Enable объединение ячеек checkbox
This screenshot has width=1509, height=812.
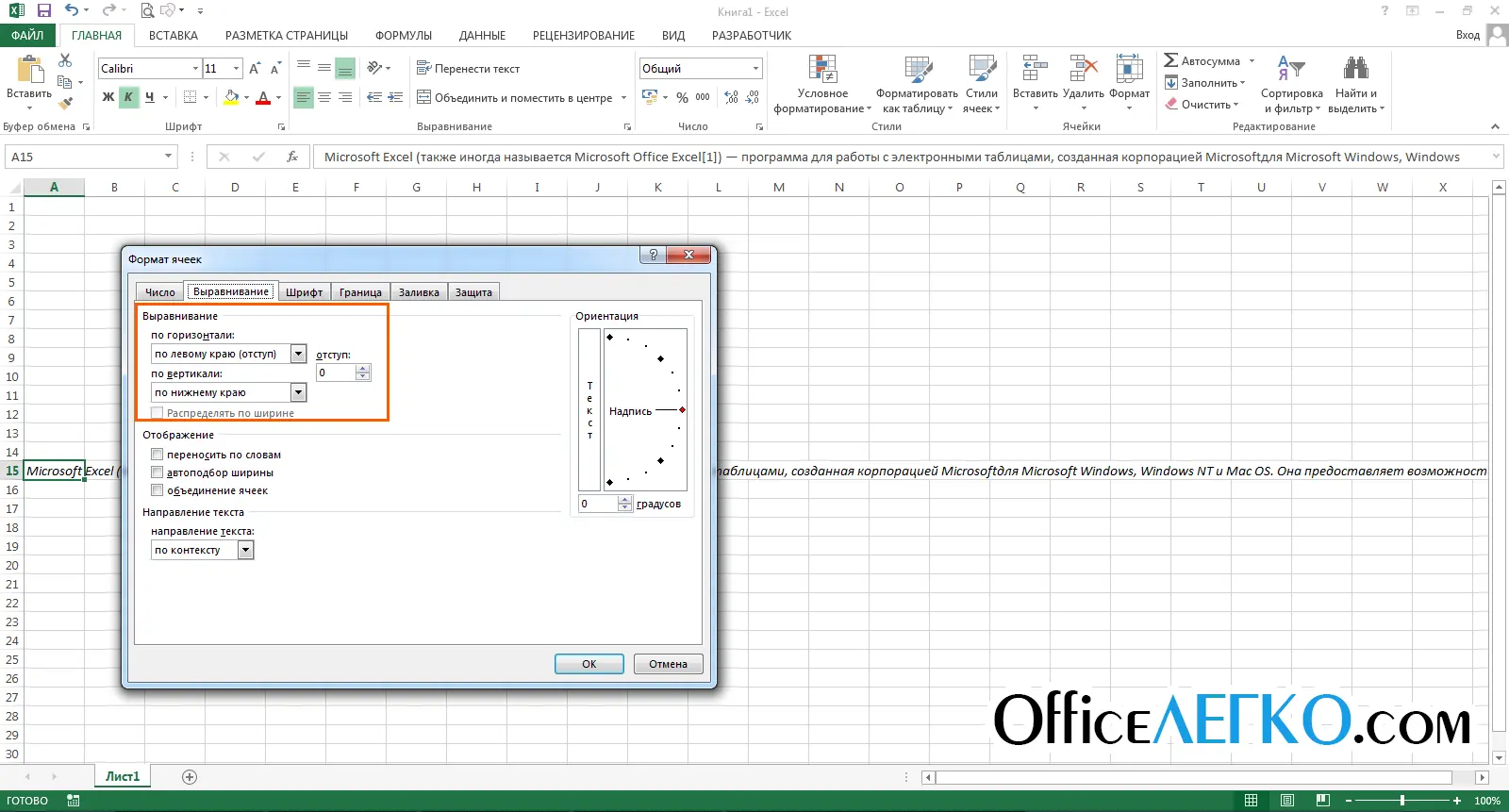point(158,490)
